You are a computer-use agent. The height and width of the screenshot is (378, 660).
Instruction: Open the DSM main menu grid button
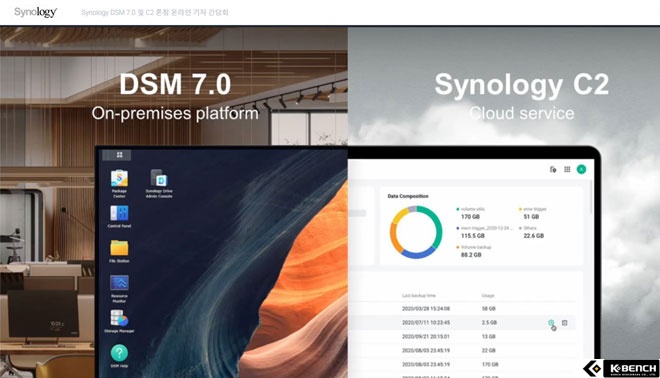[120, 155]
